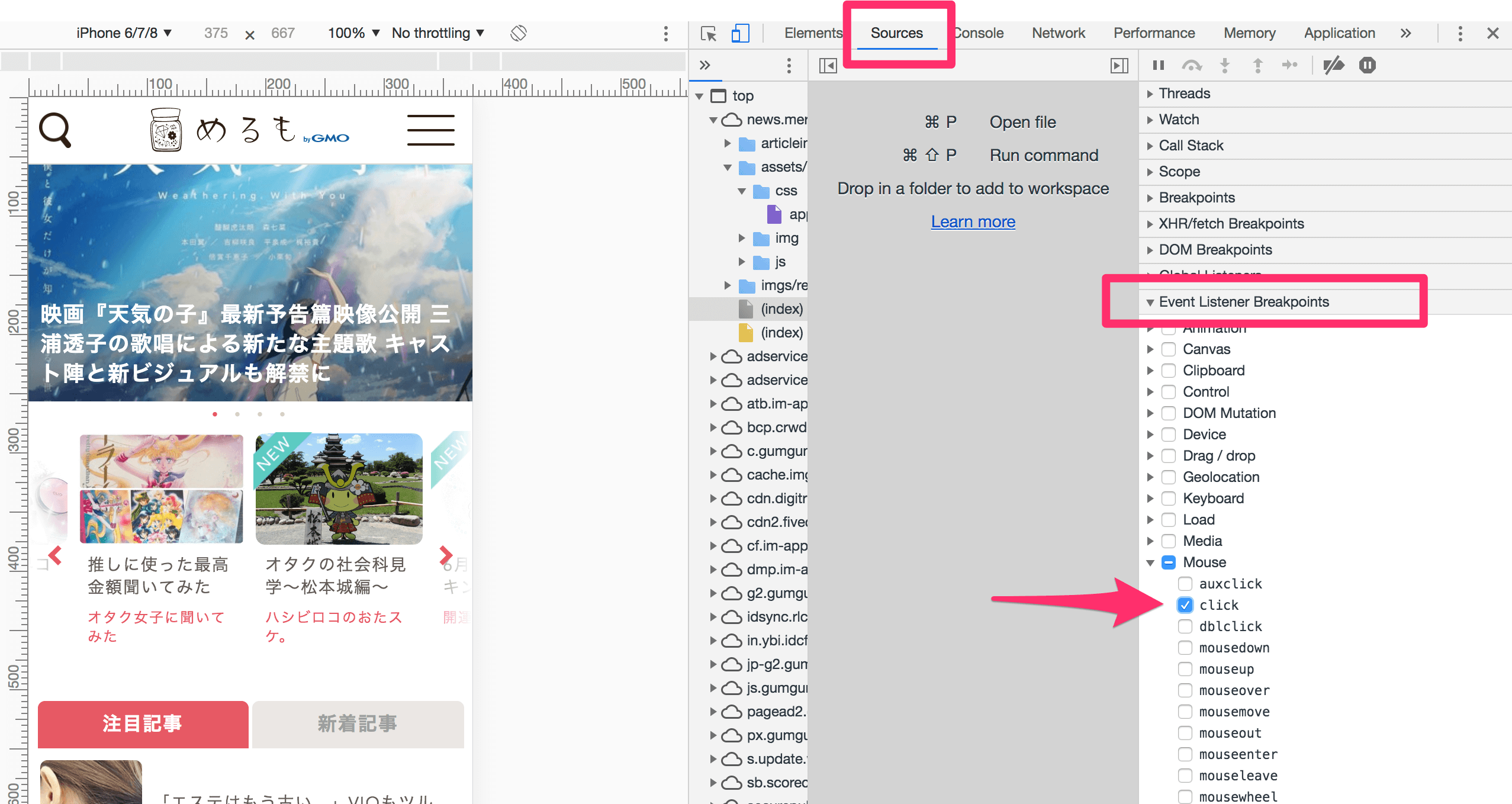Enable the dblclick breakpoint checkbox

click(1185, 626)
